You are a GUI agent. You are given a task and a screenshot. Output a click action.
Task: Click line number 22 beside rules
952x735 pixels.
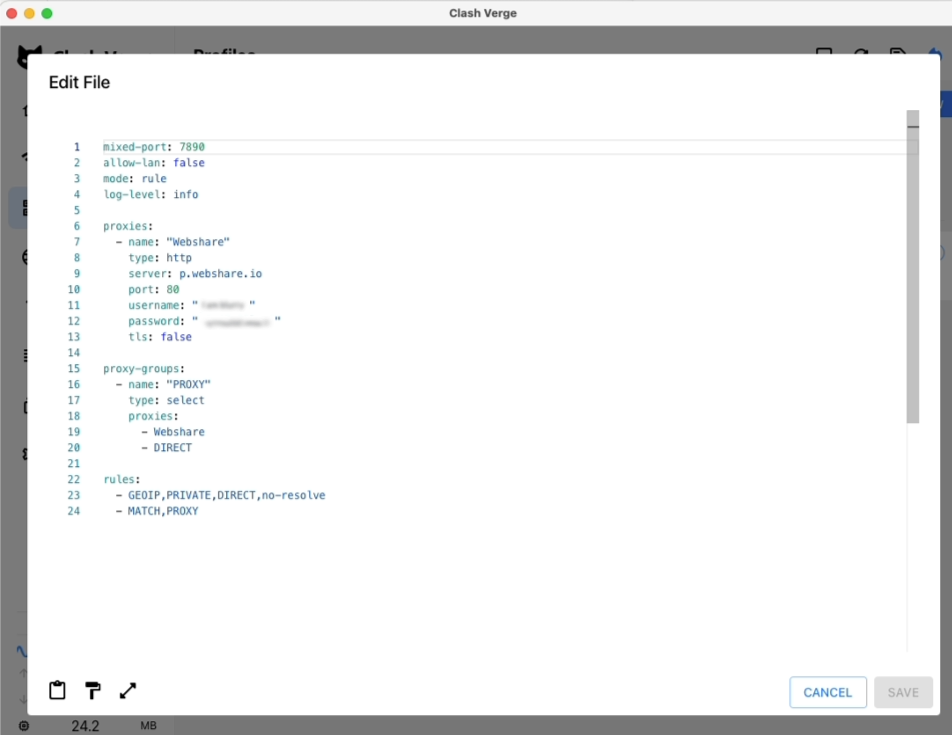pyautogui.click(x=73, y=479)
